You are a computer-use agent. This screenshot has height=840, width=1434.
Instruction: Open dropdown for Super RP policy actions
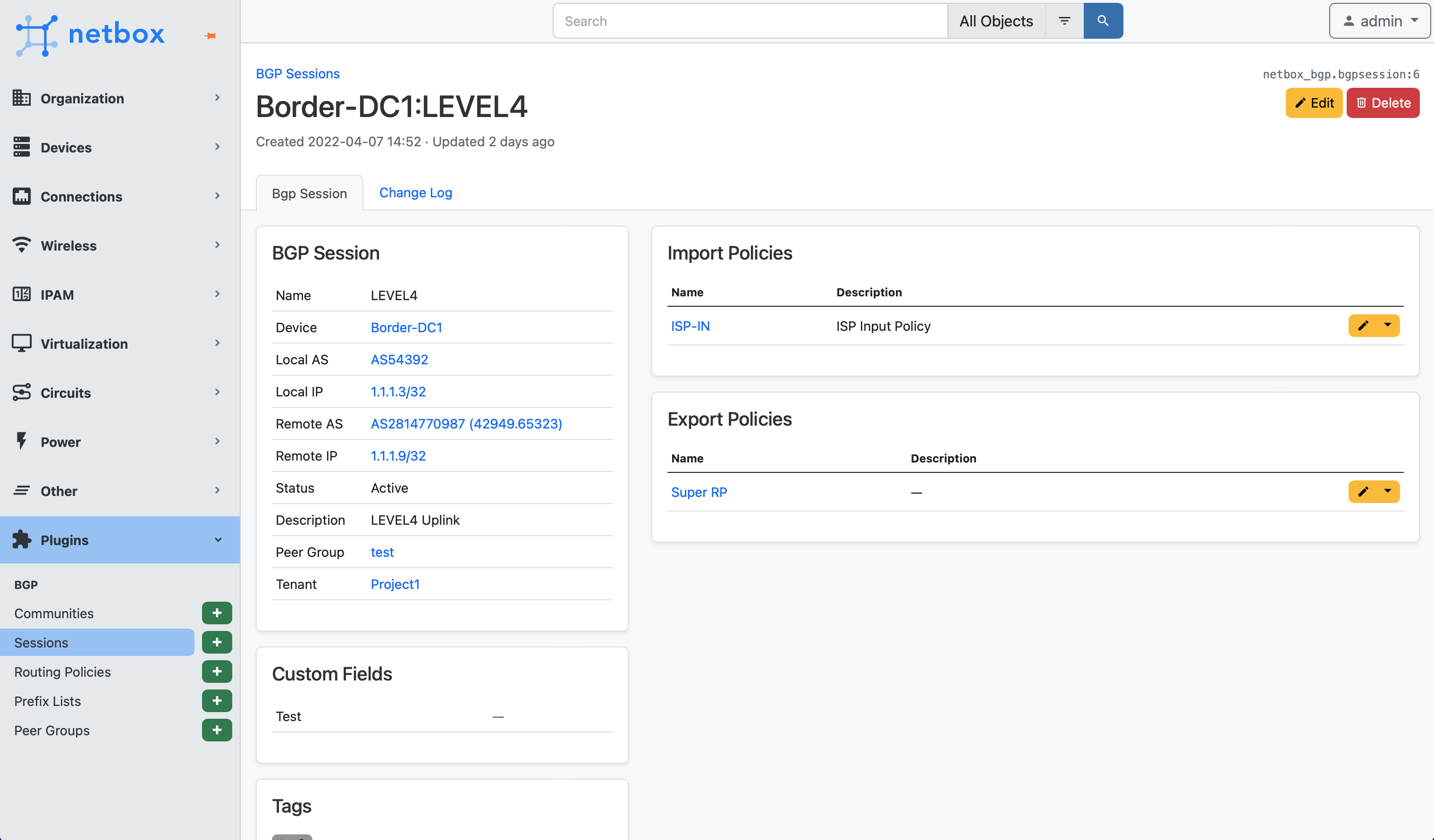(x=1387, y=491)
